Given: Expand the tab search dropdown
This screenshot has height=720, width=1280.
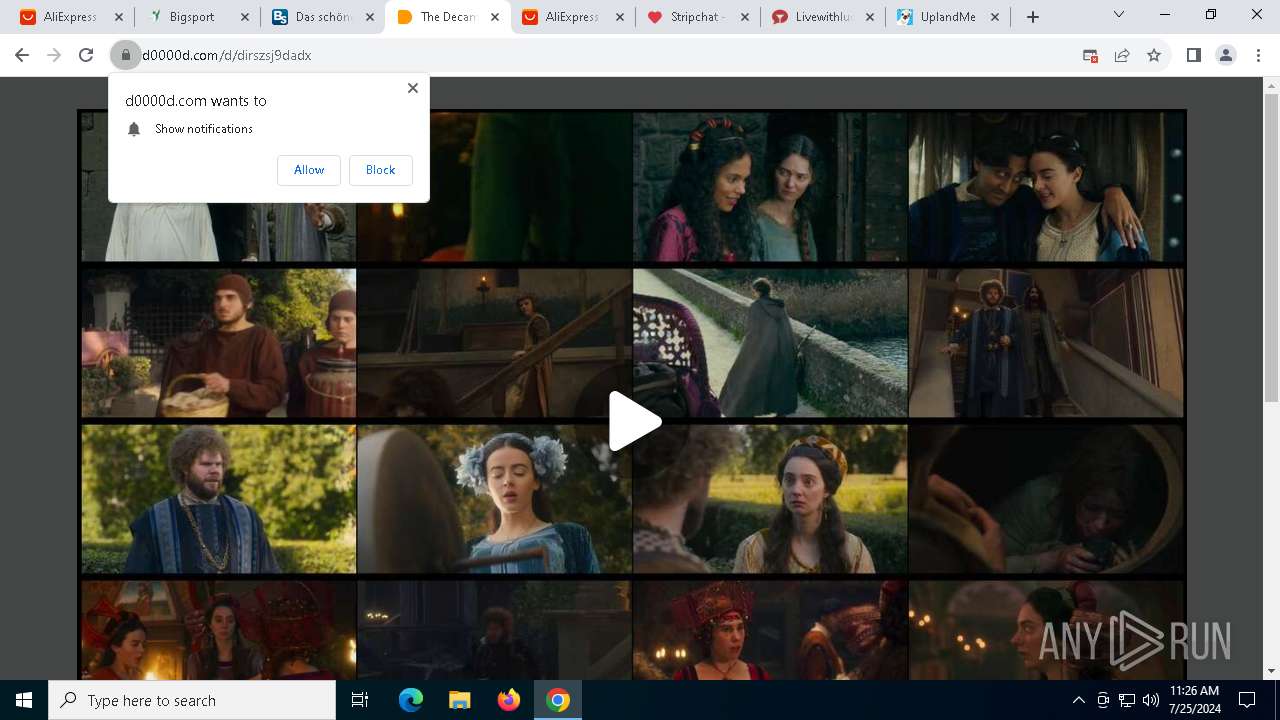Looking at the screenshot, I should click(x=1119, y=15).
